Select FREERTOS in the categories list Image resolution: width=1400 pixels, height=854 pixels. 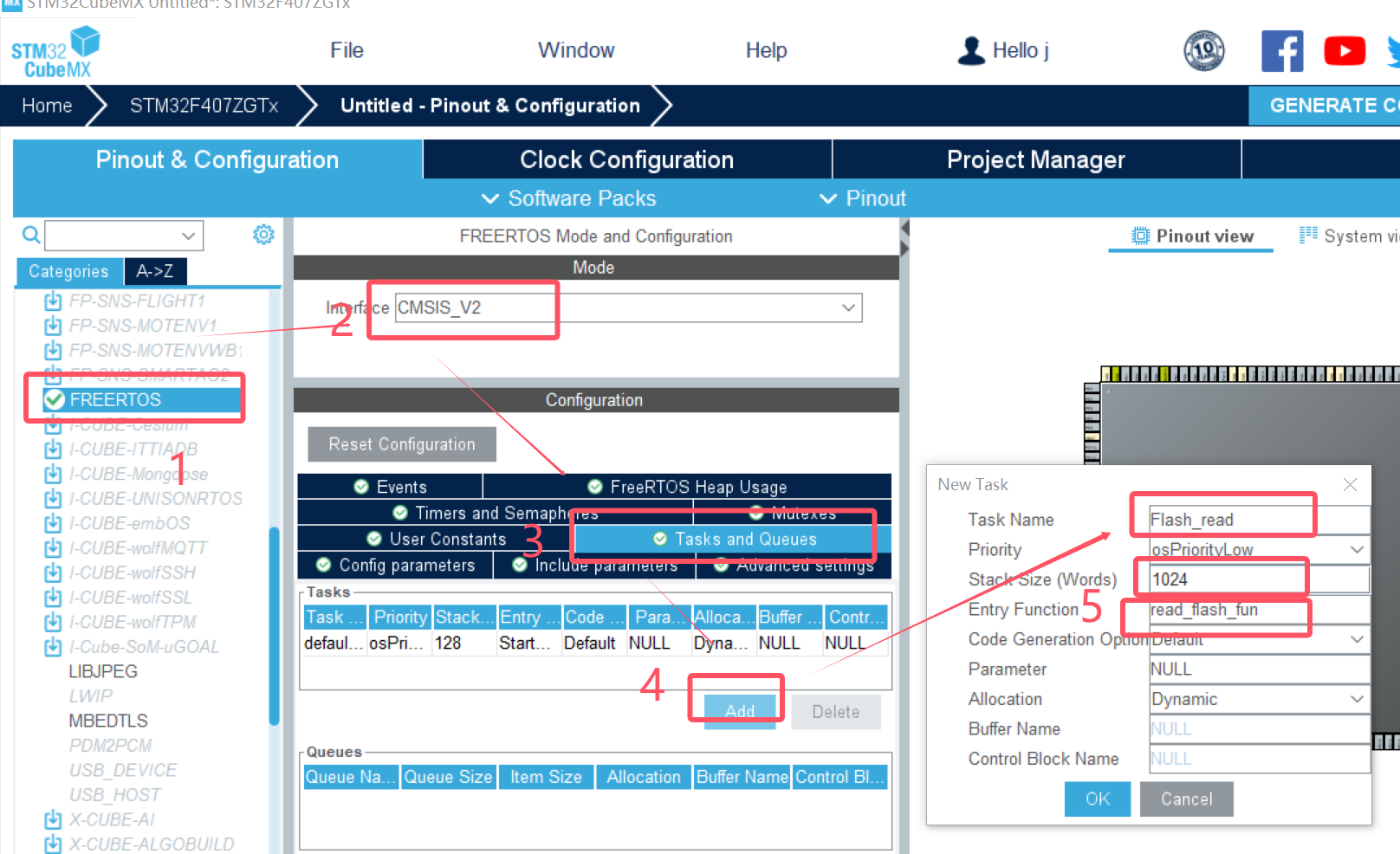click(141, 399)
